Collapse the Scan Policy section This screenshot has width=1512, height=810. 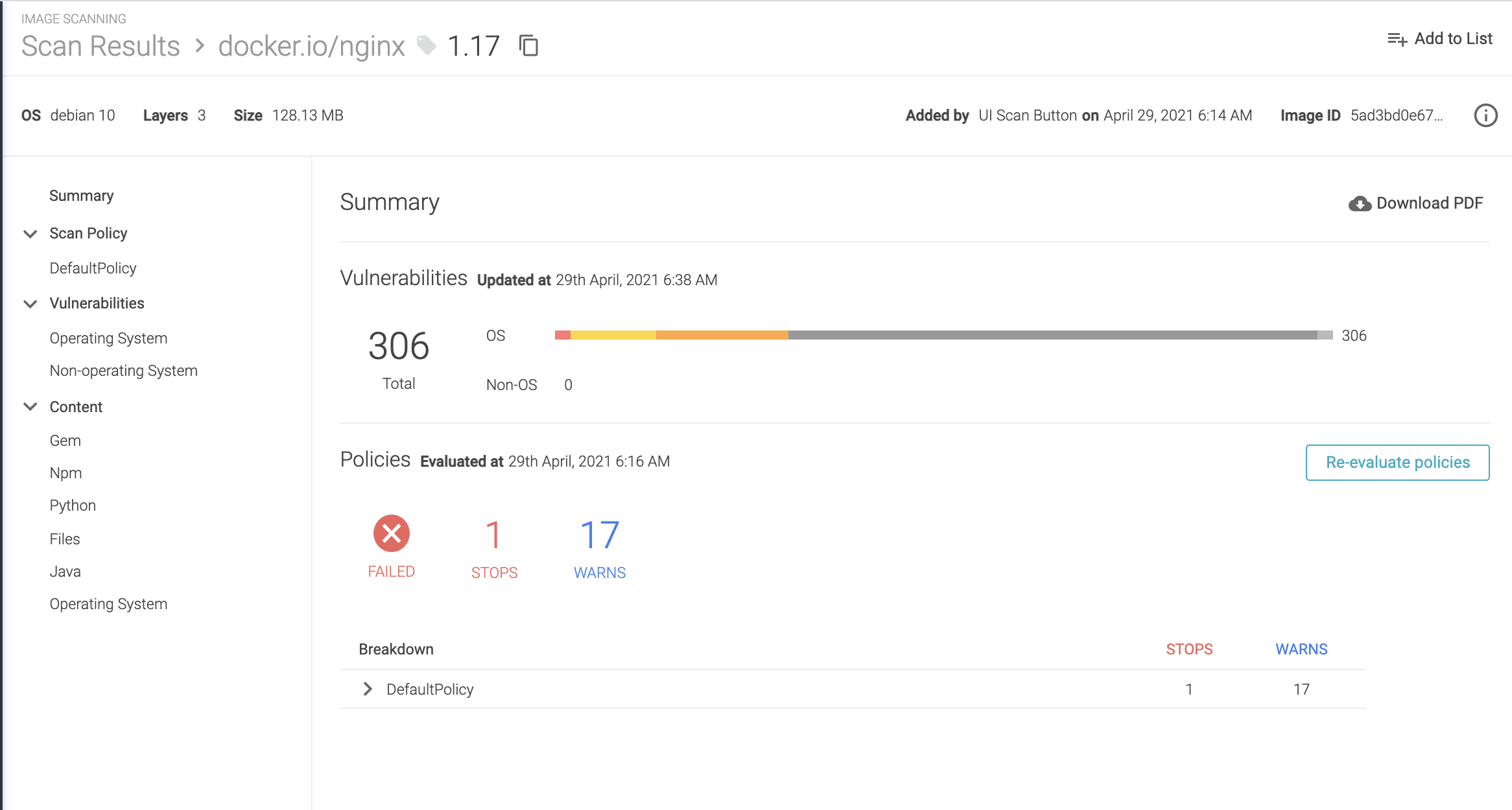(x=30, y=234)
